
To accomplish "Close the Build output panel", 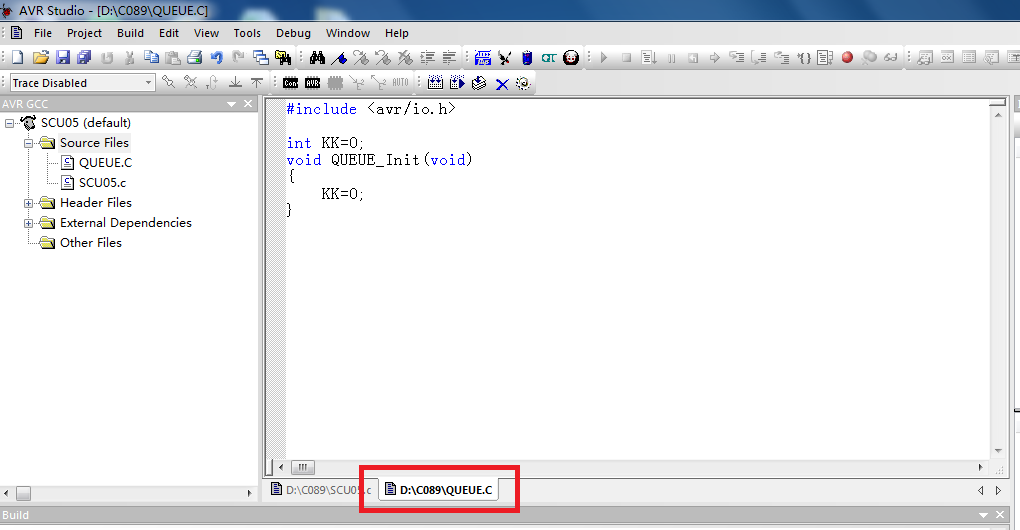I will 1000,515.
